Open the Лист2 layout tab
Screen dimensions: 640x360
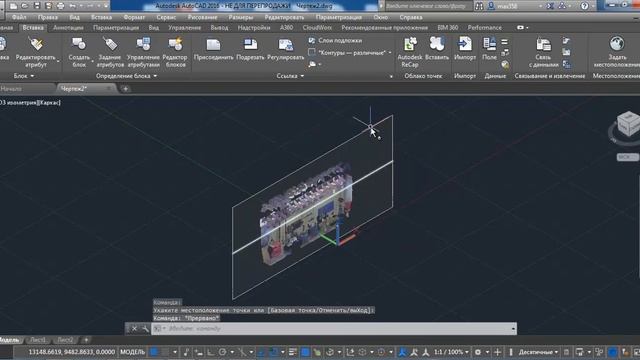(x=65, y=340)
